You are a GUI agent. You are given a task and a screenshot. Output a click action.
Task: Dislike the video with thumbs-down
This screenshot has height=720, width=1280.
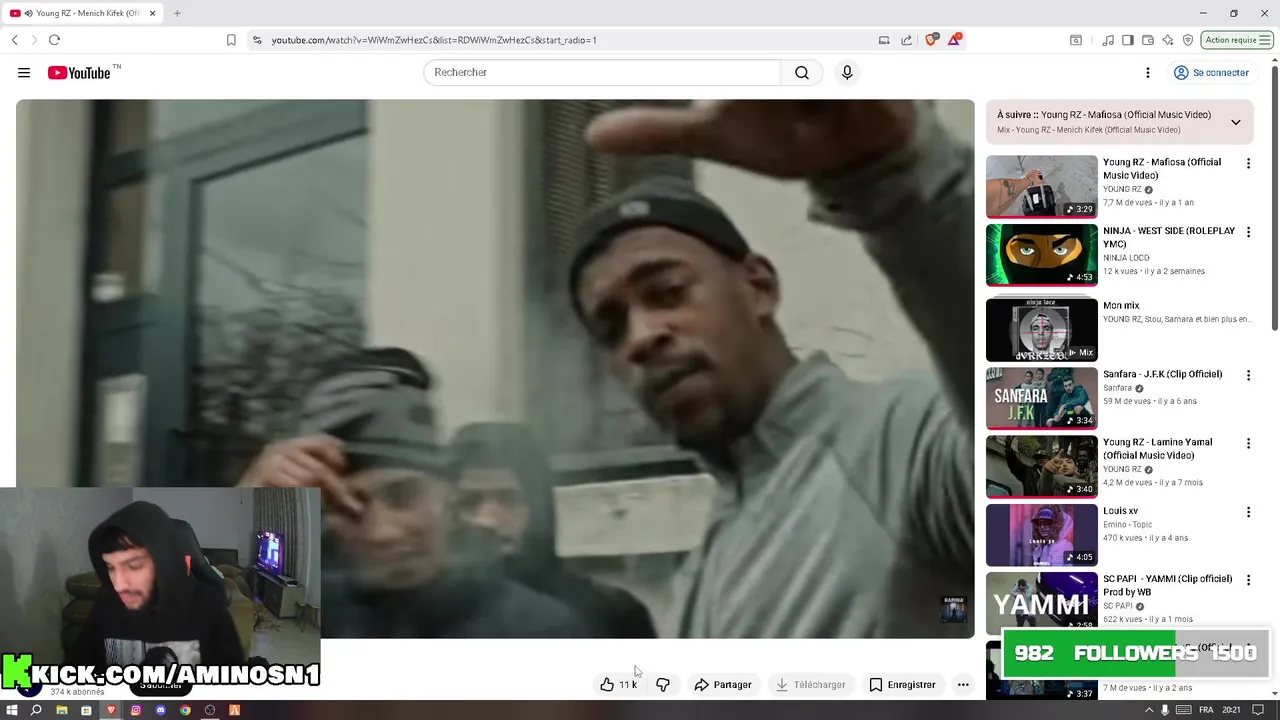click(662, 685)
